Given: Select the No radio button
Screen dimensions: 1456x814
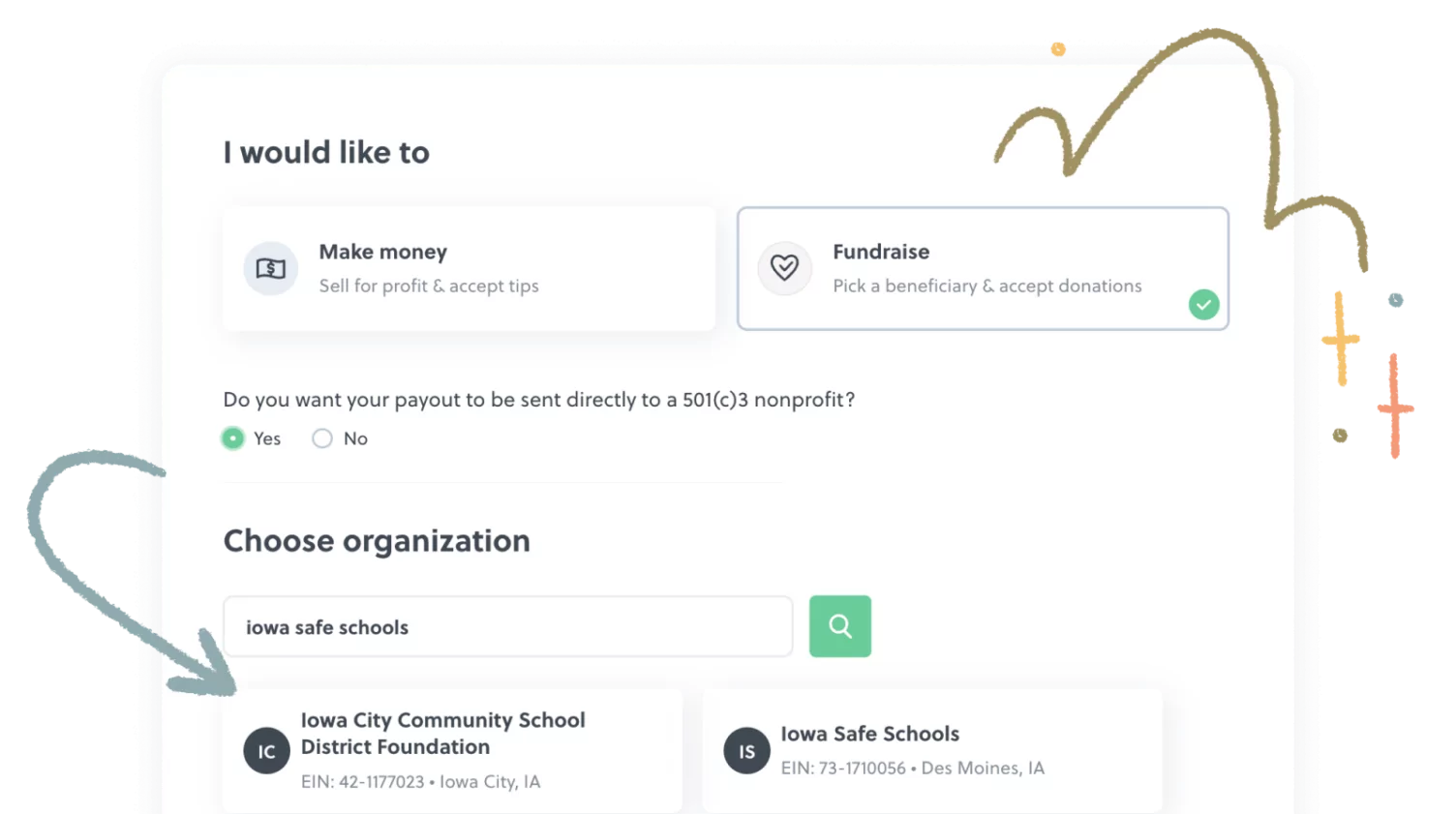Looking at the screenshot, I should (x=322, y=438).
